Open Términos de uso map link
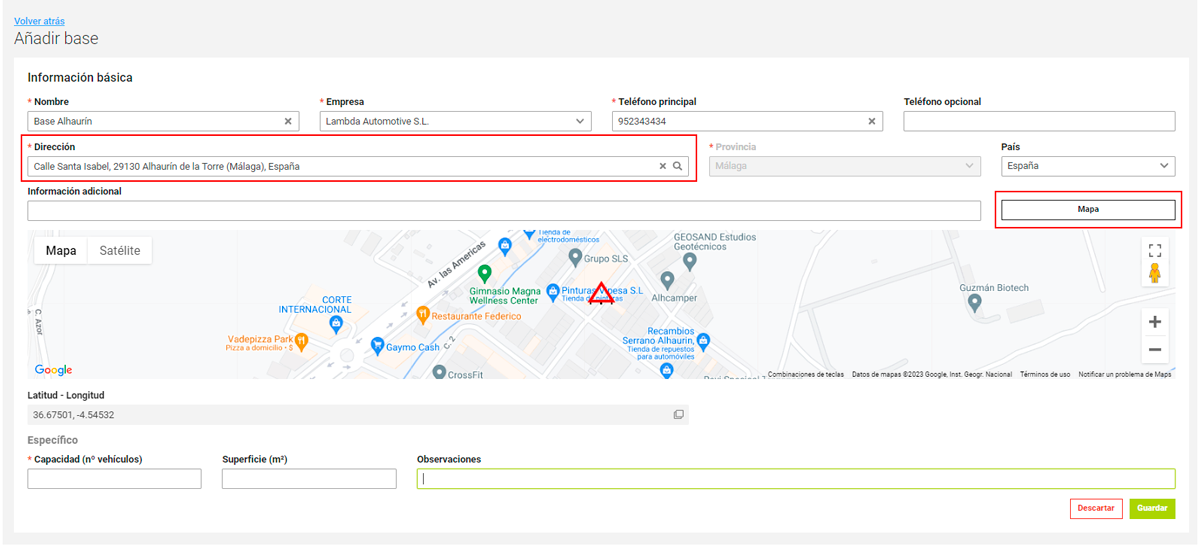 click(x=1045, y=375)
